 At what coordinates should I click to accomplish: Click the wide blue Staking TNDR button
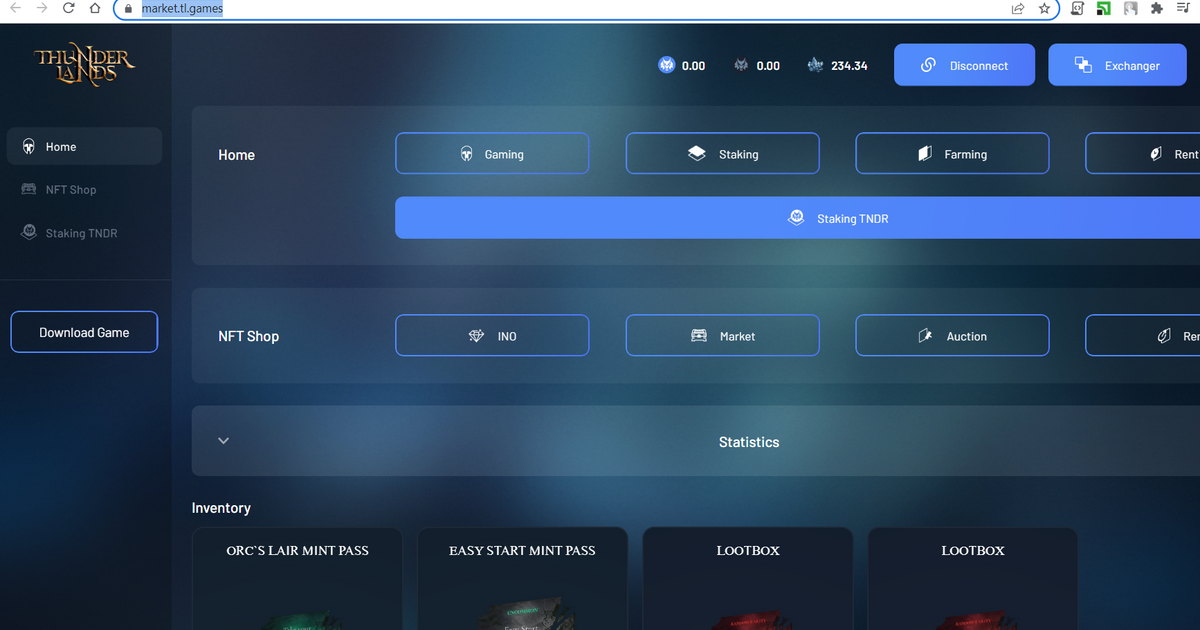797,218
